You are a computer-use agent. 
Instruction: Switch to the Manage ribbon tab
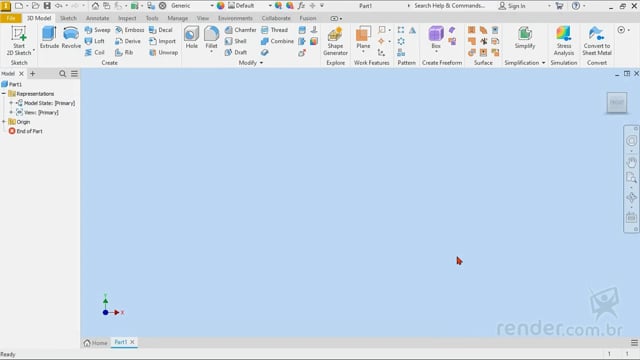[178, 18]
